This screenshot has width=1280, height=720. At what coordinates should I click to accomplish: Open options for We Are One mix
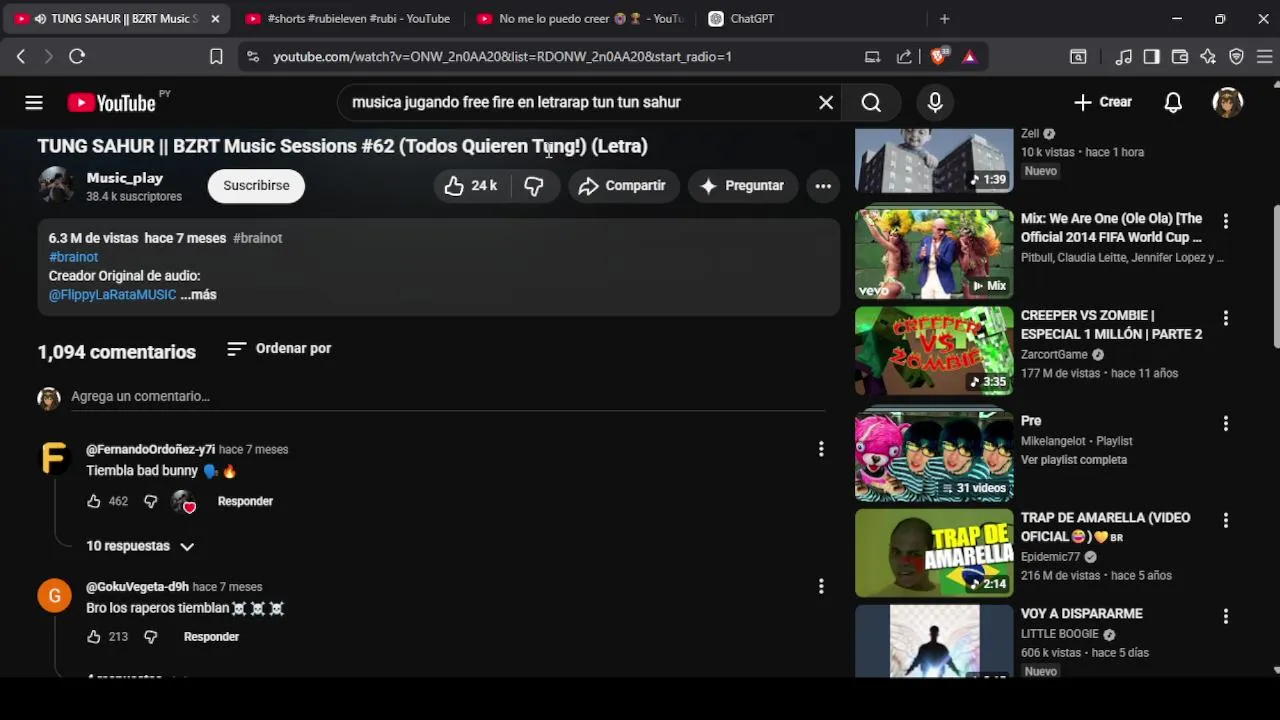1226,221
